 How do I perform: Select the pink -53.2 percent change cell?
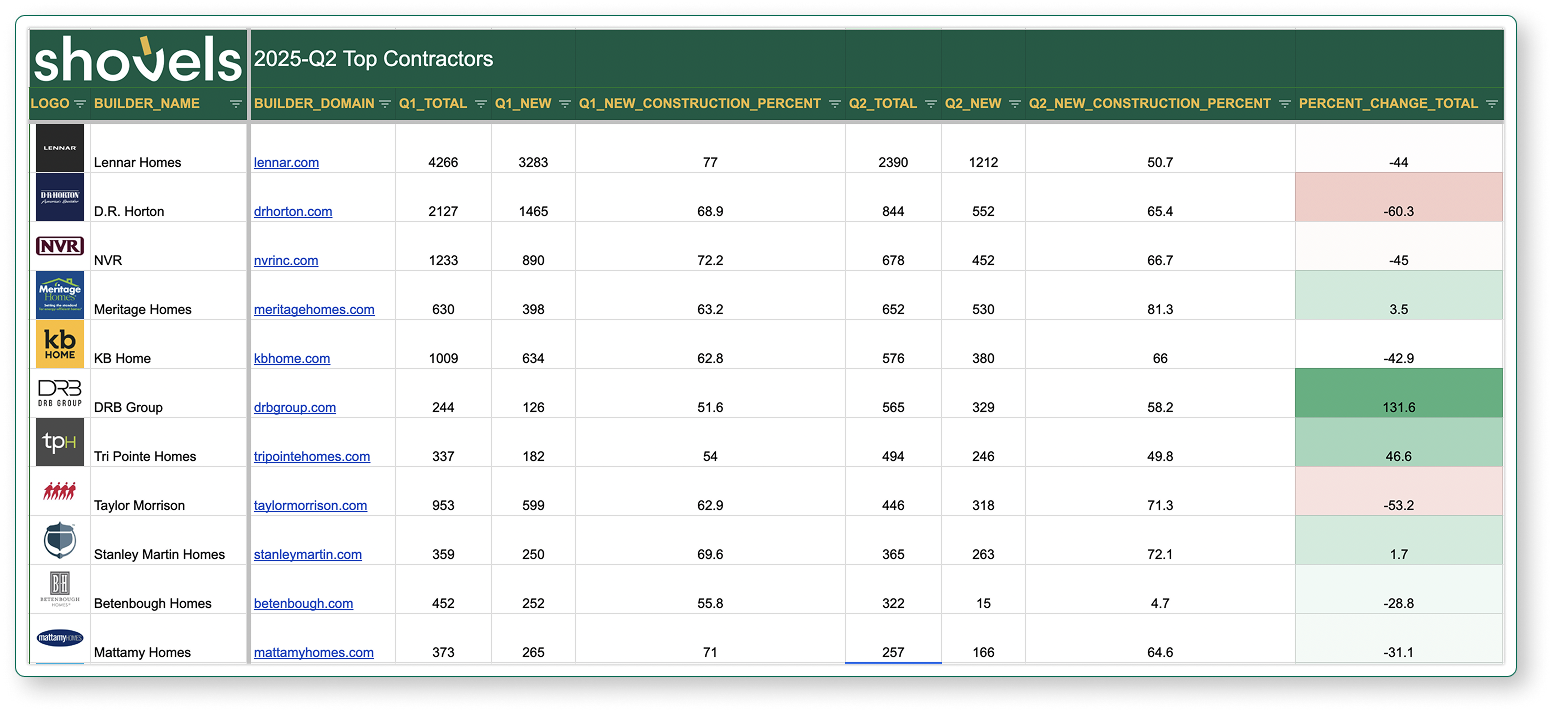coord(1399,491)
